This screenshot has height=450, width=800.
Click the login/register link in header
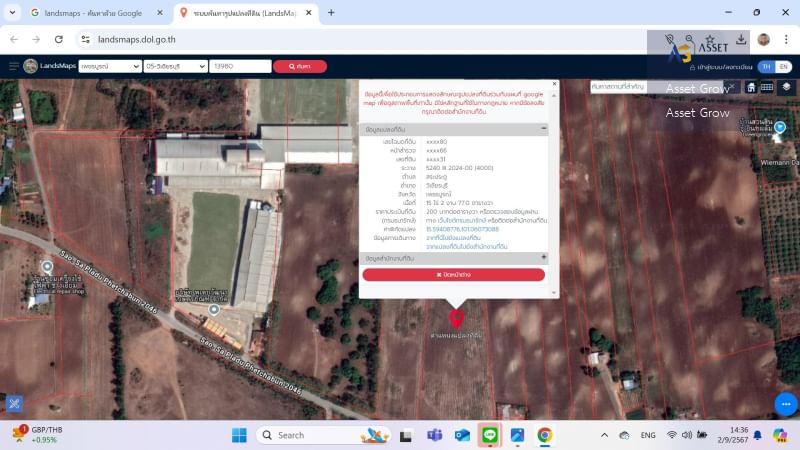click(x=720, y=67)
